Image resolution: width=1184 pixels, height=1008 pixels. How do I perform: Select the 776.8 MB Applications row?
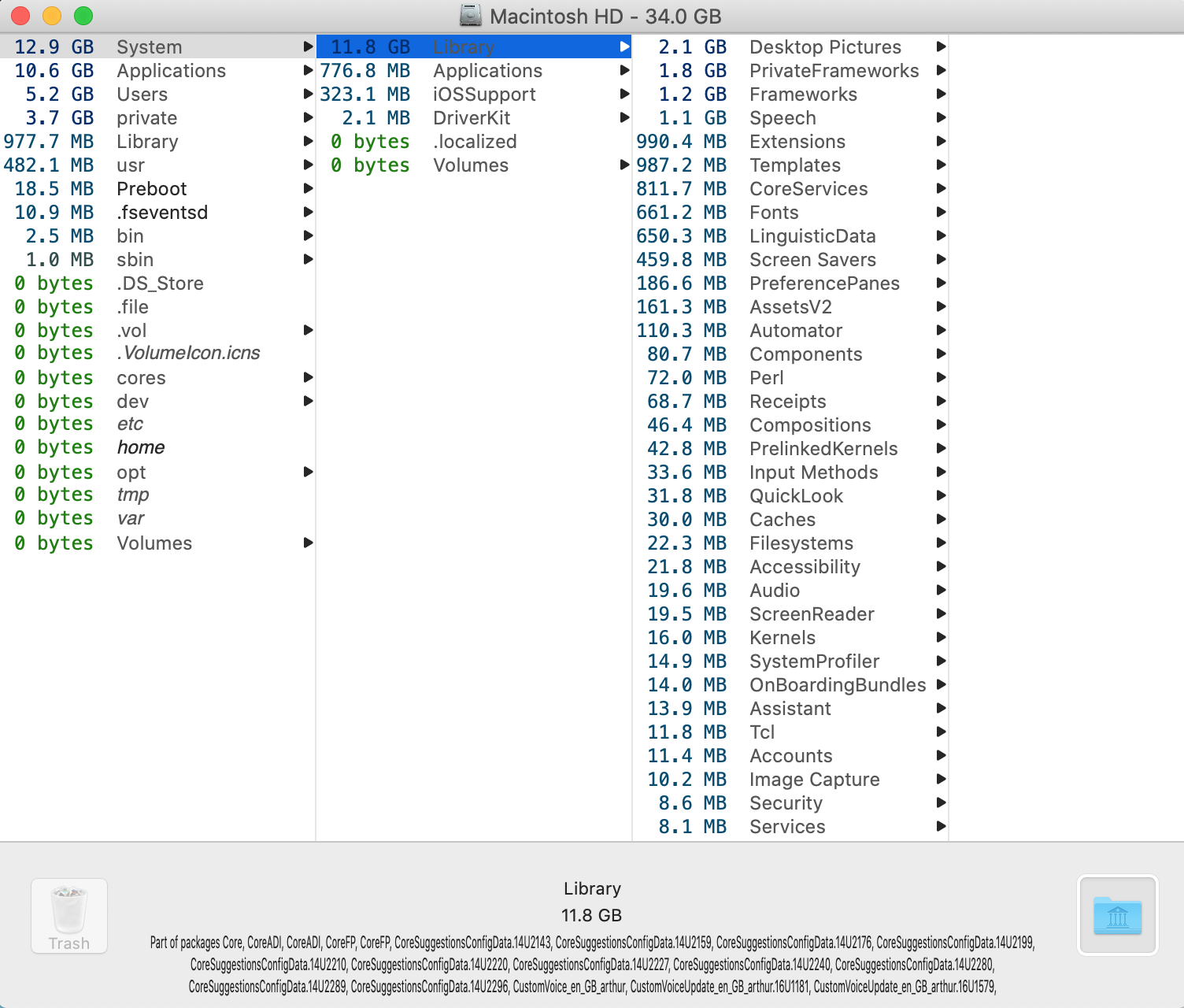coord(474,71)
